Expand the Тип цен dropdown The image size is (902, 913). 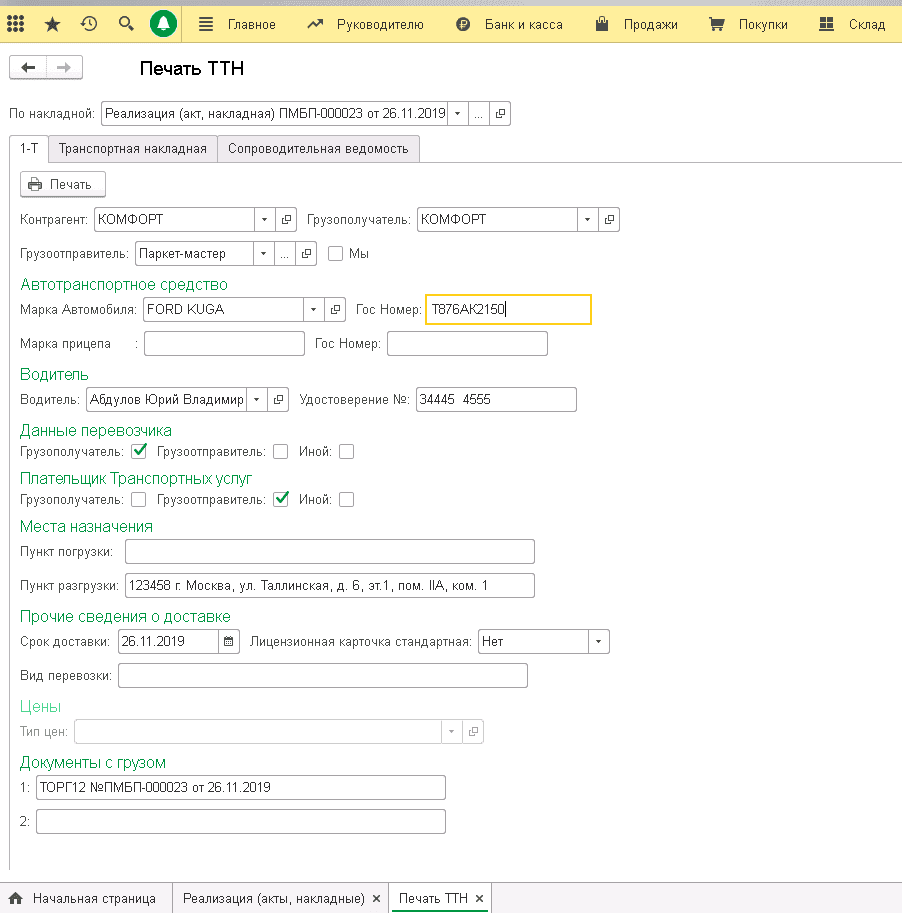pyautogui.click(x=451, y=731)
